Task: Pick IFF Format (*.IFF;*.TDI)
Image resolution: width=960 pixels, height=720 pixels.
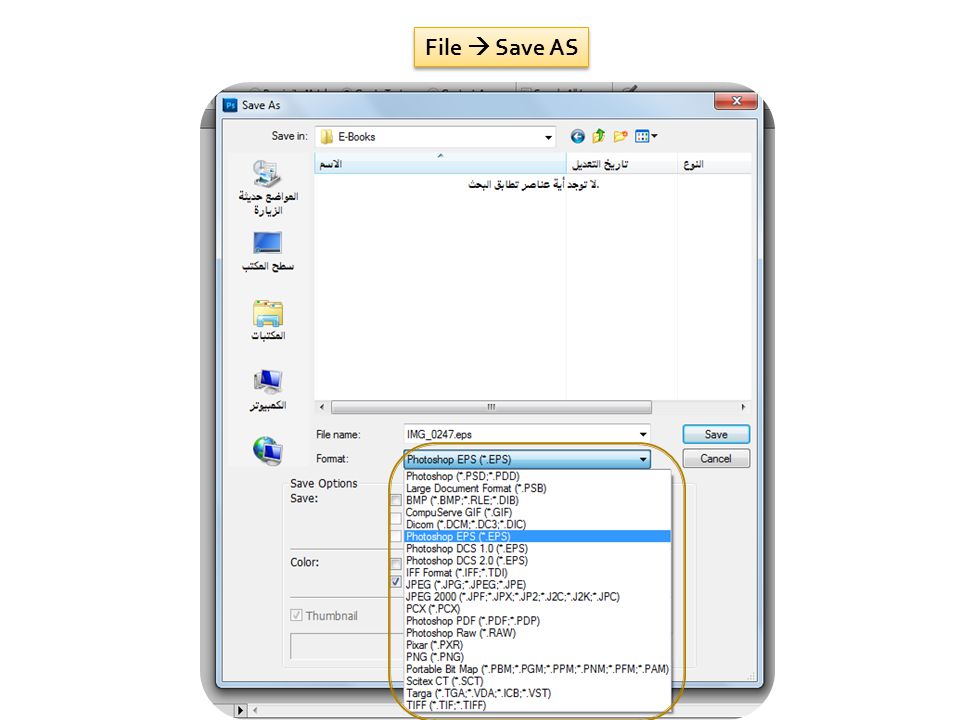Action: pyautogui.click(x=538, y=572)
